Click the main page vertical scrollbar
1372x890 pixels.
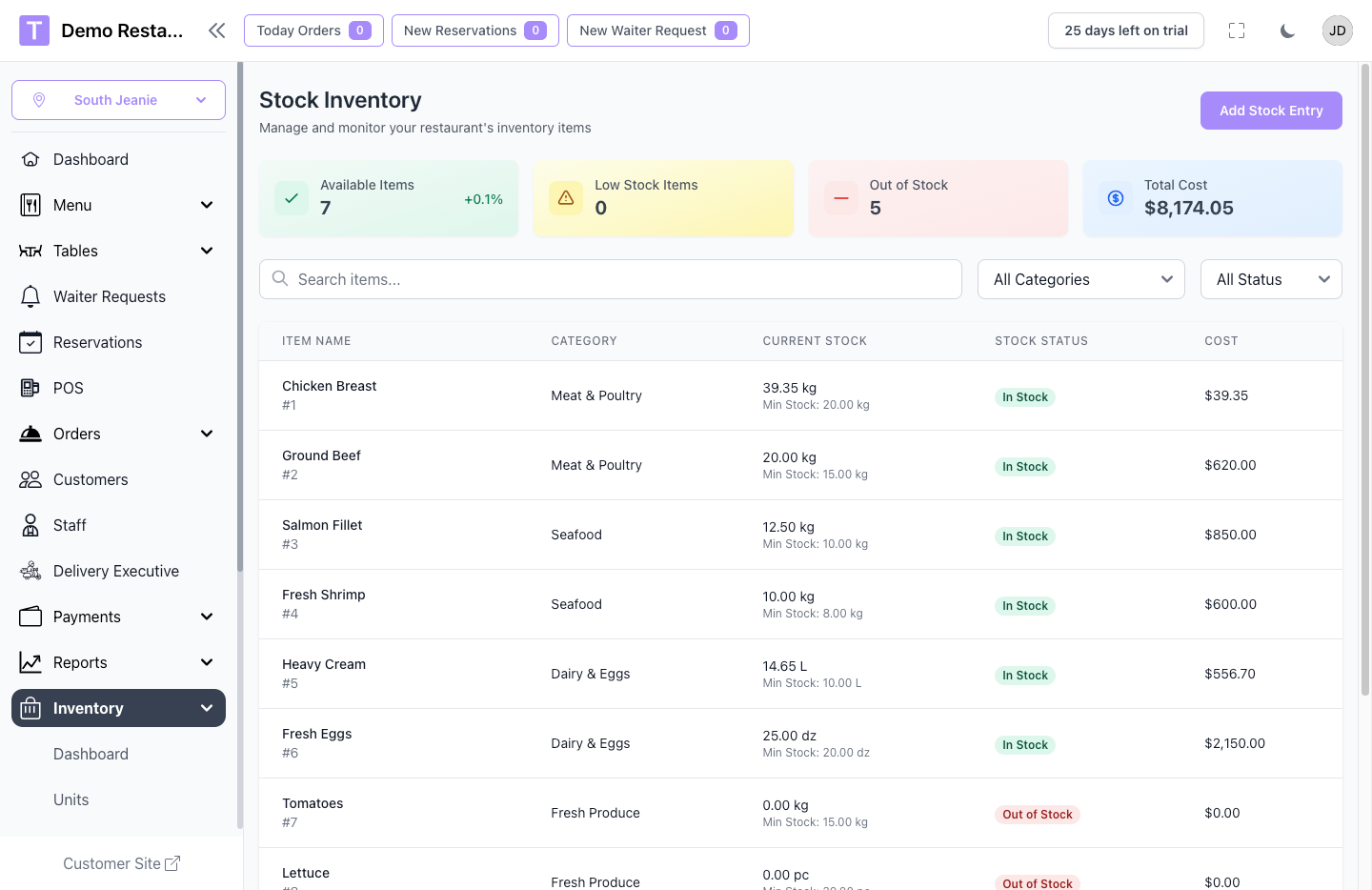[1365, 379]
